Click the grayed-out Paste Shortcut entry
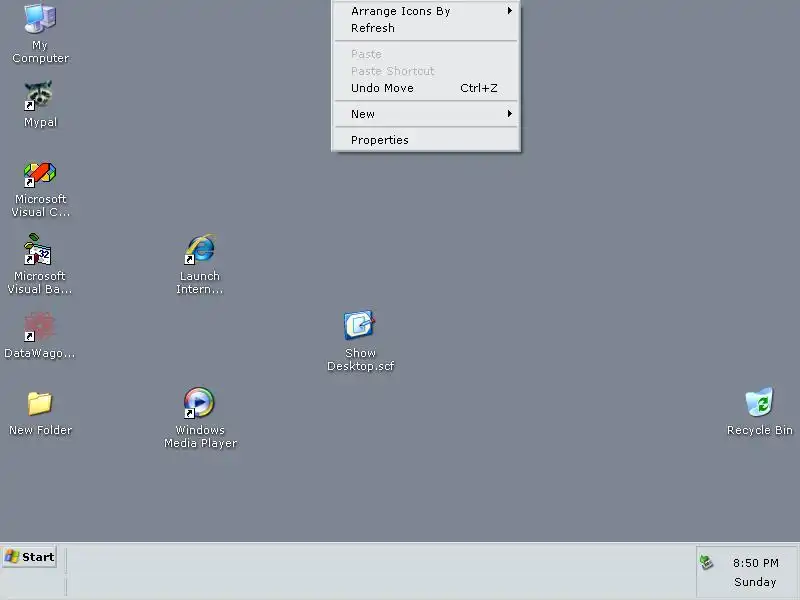 point(426,71)
